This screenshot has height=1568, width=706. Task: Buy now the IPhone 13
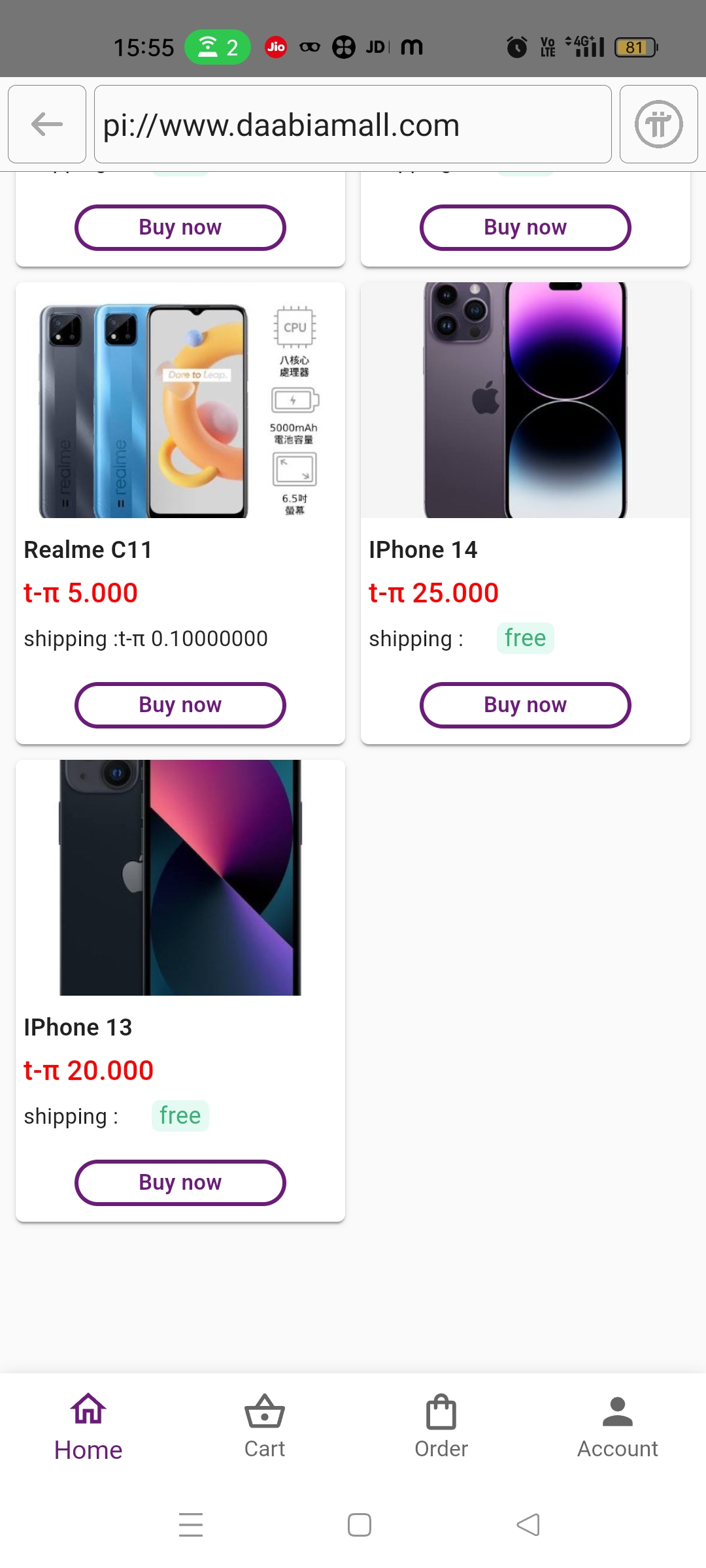coord(180,1183)
